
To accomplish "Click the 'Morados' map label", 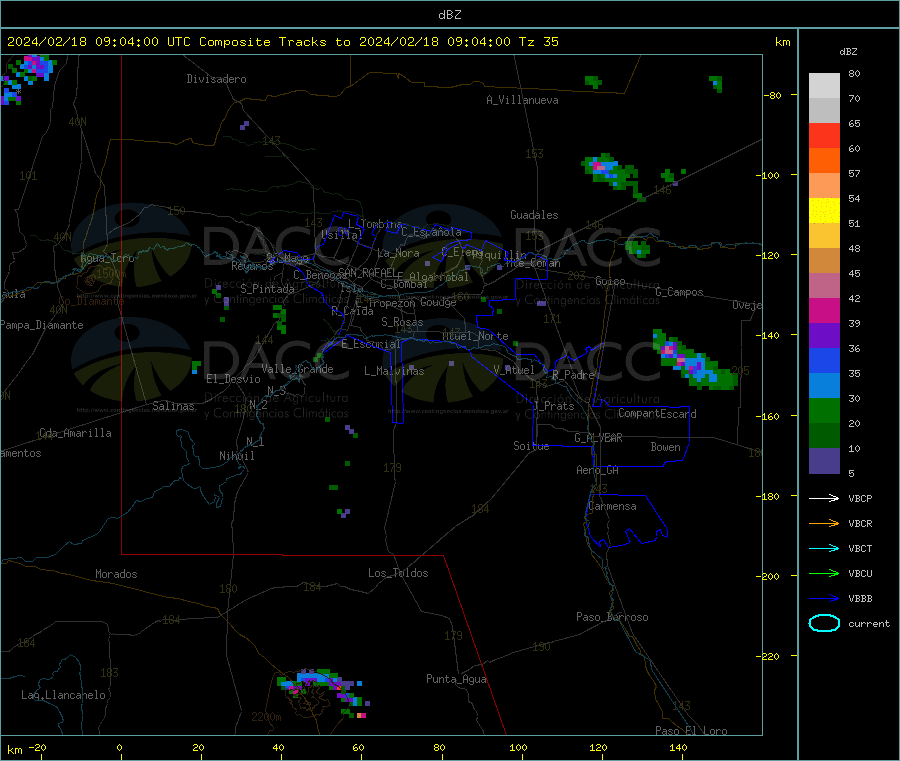I will click(x=116, y=574).
